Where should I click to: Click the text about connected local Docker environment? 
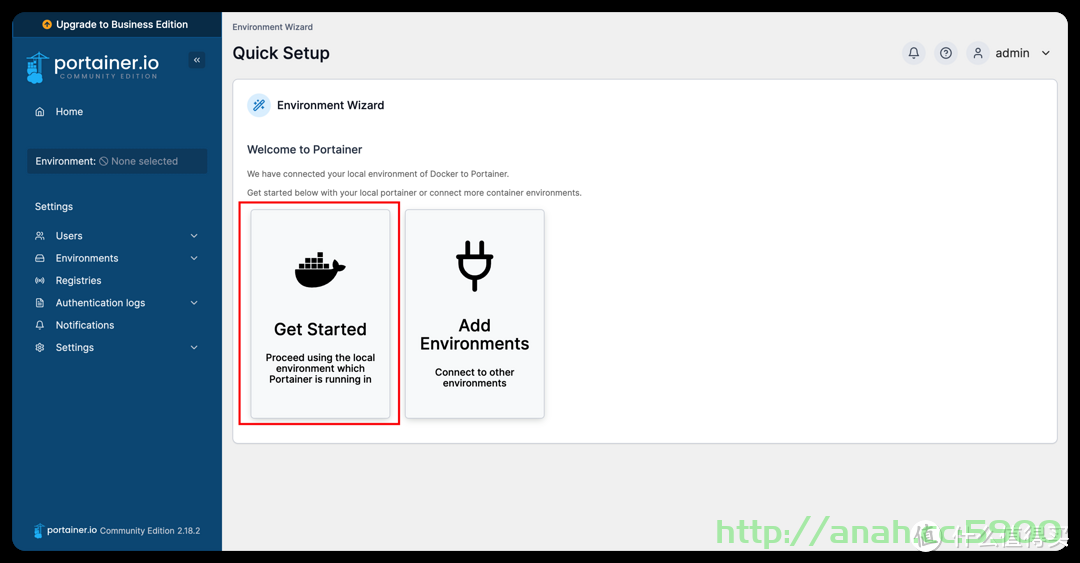(378, 174)
